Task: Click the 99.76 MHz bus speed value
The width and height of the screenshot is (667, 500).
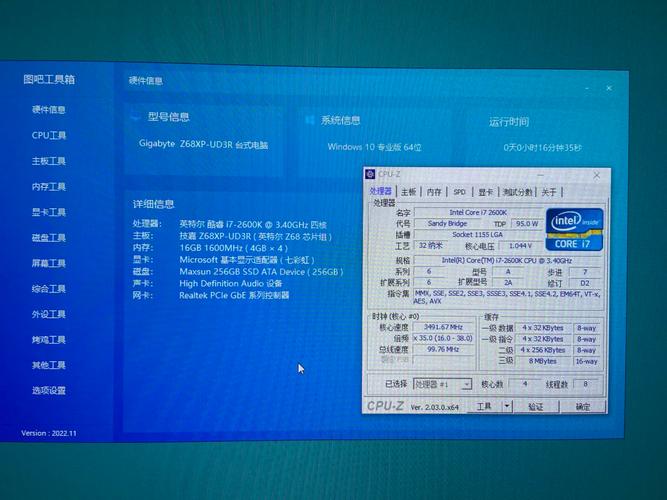Action: point(443,349)
